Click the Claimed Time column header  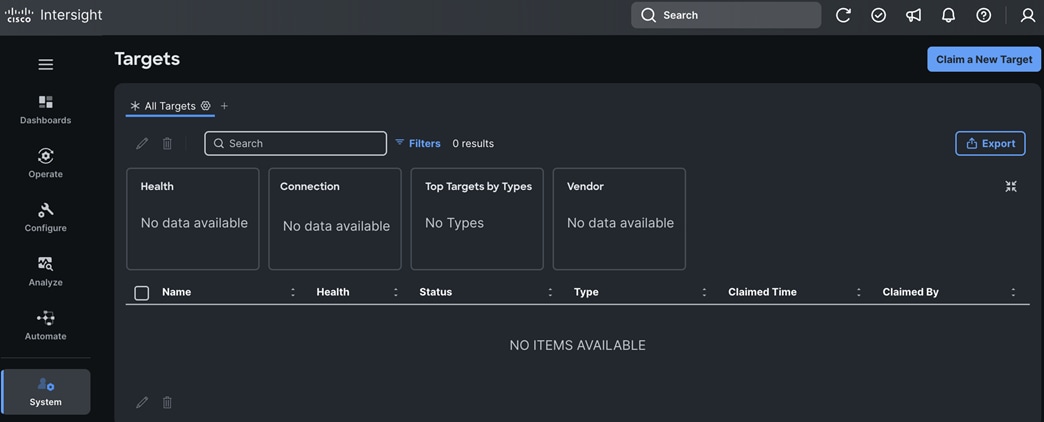pyautogui.click(x=762, y=292)
